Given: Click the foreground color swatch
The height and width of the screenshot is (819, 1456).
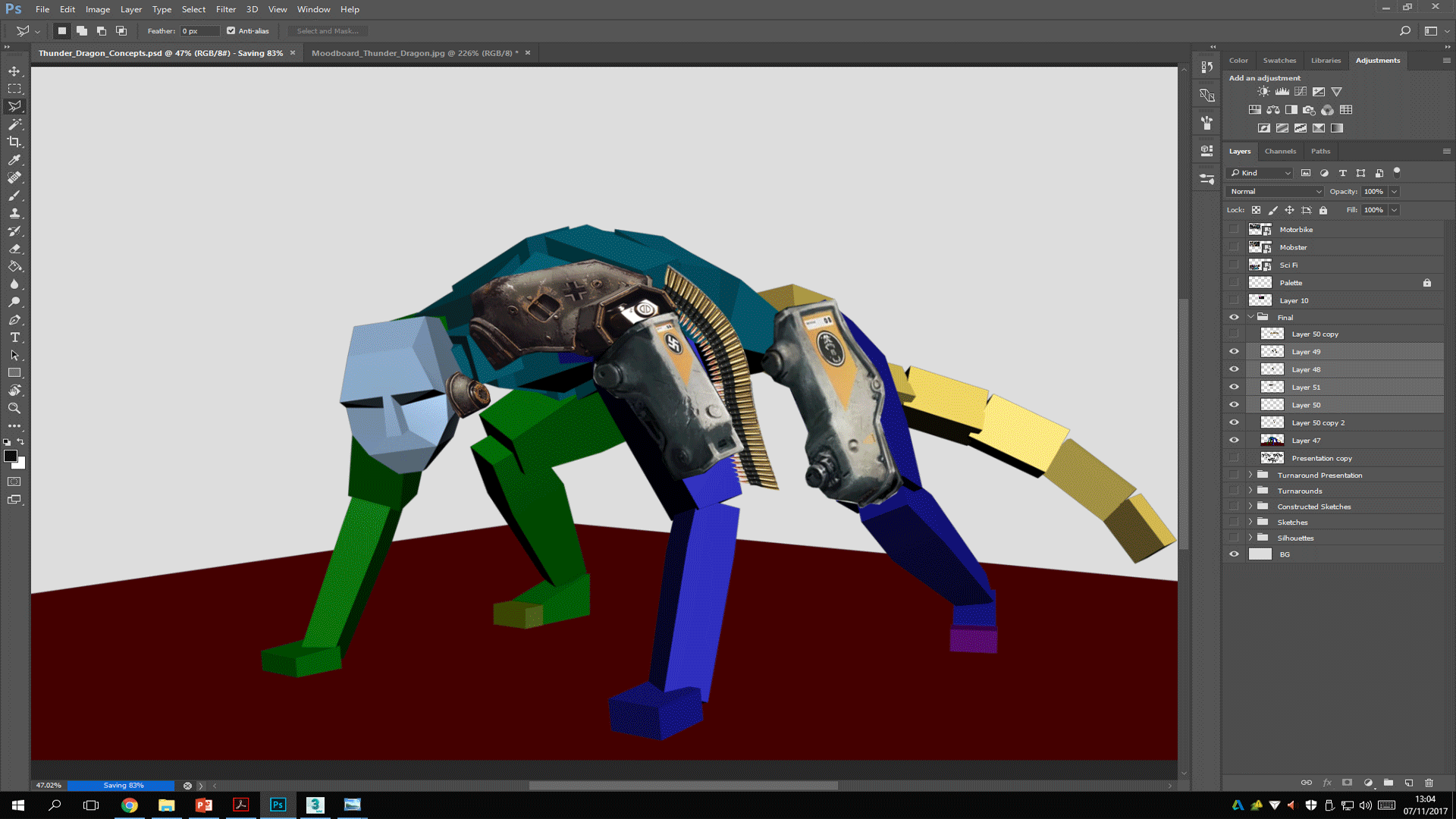Looking at the screenshot, I should 11,456.
